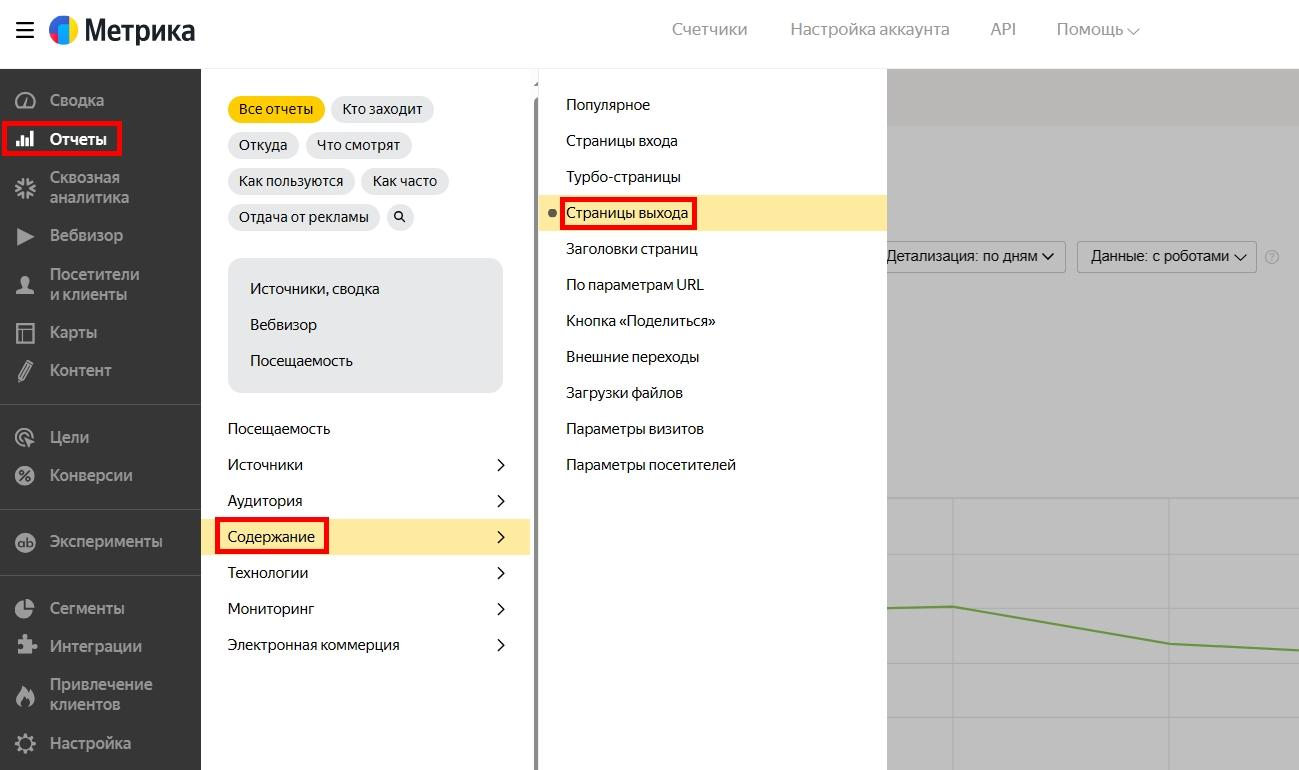Open the Данные: с роботами dropdown
The height and width of the screenshot is (770, 1299).
1167,257
